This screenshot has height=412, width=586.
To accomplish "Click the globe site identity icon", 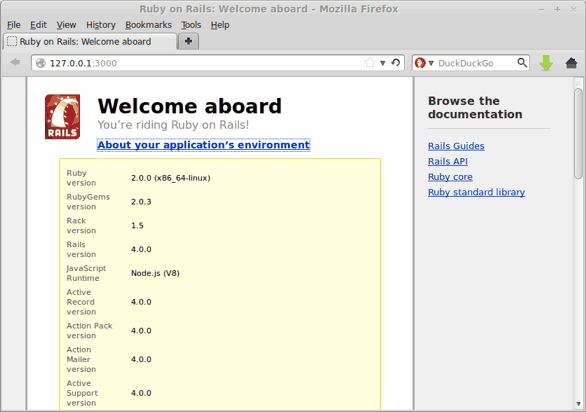I will tap(40, 63).
